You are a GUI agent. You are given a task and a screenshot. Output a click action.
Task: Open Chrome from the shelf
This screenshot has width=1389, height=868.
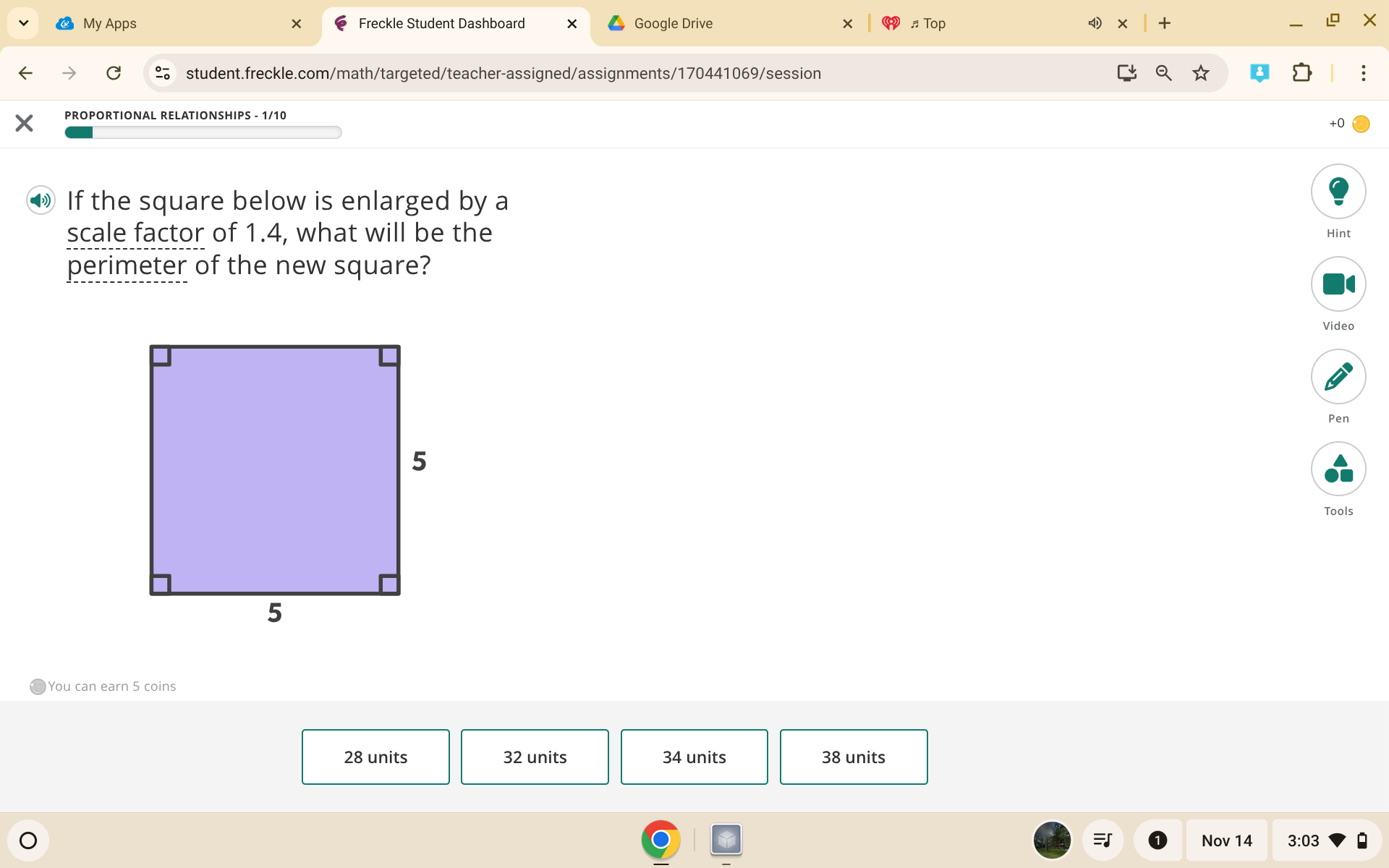660,840
